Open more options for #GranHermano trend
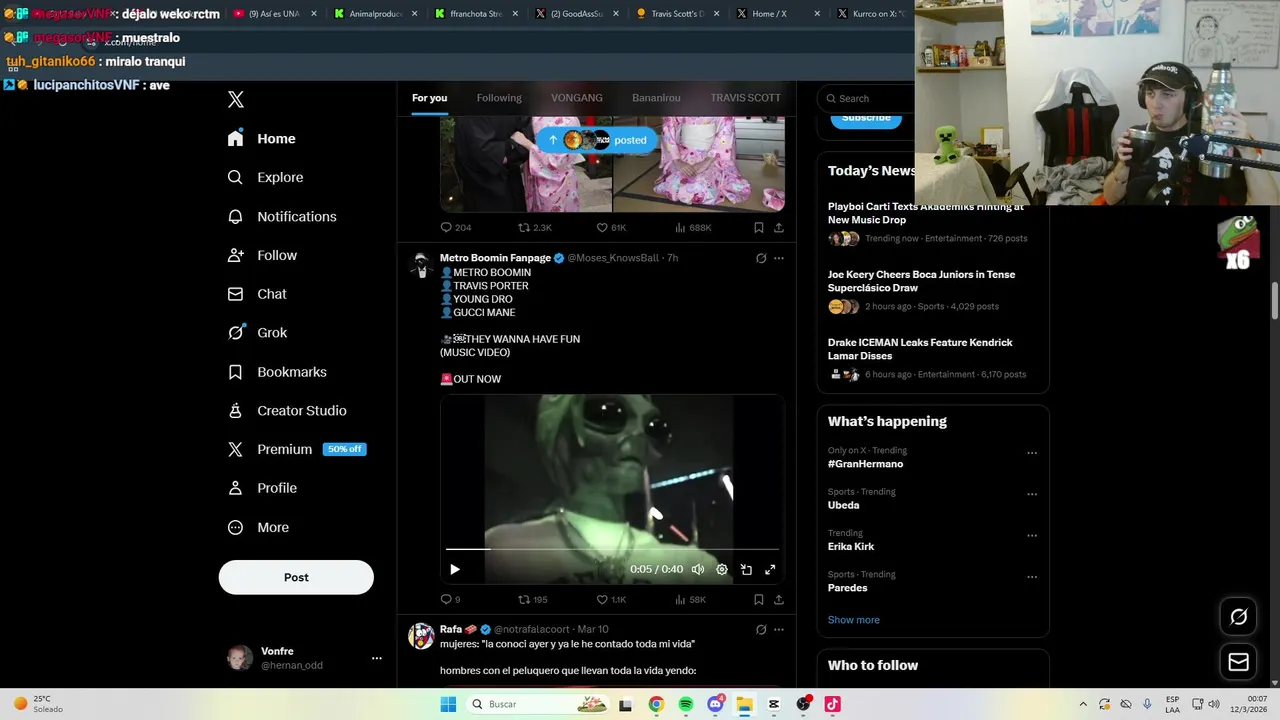 point(1032,453)
